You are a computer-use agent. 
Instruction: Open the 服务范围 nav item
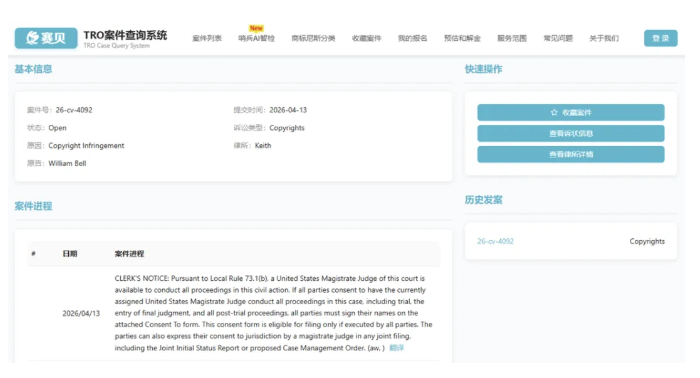coord(512,38)
